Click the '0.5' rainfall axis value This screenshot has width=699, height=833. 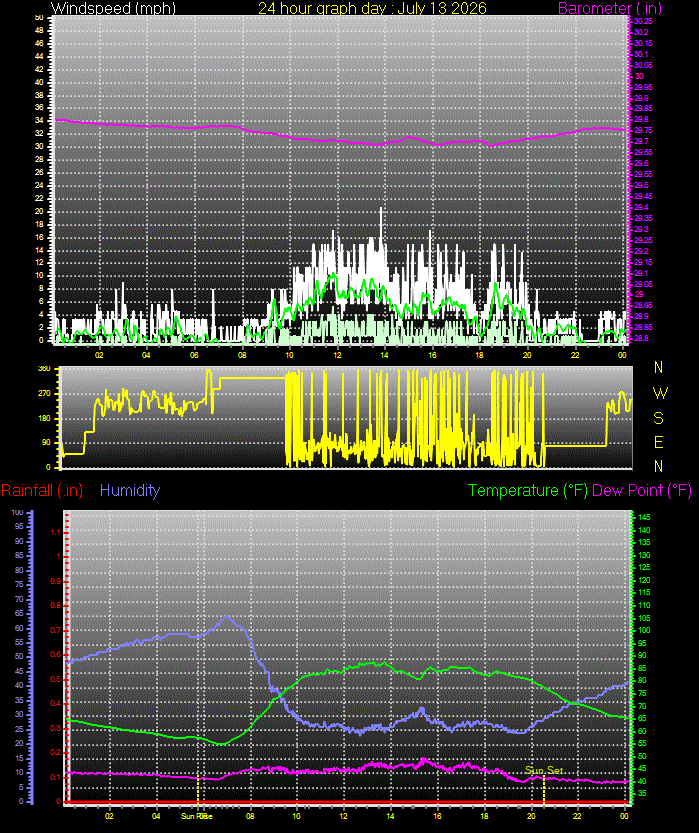pos(55,679)
